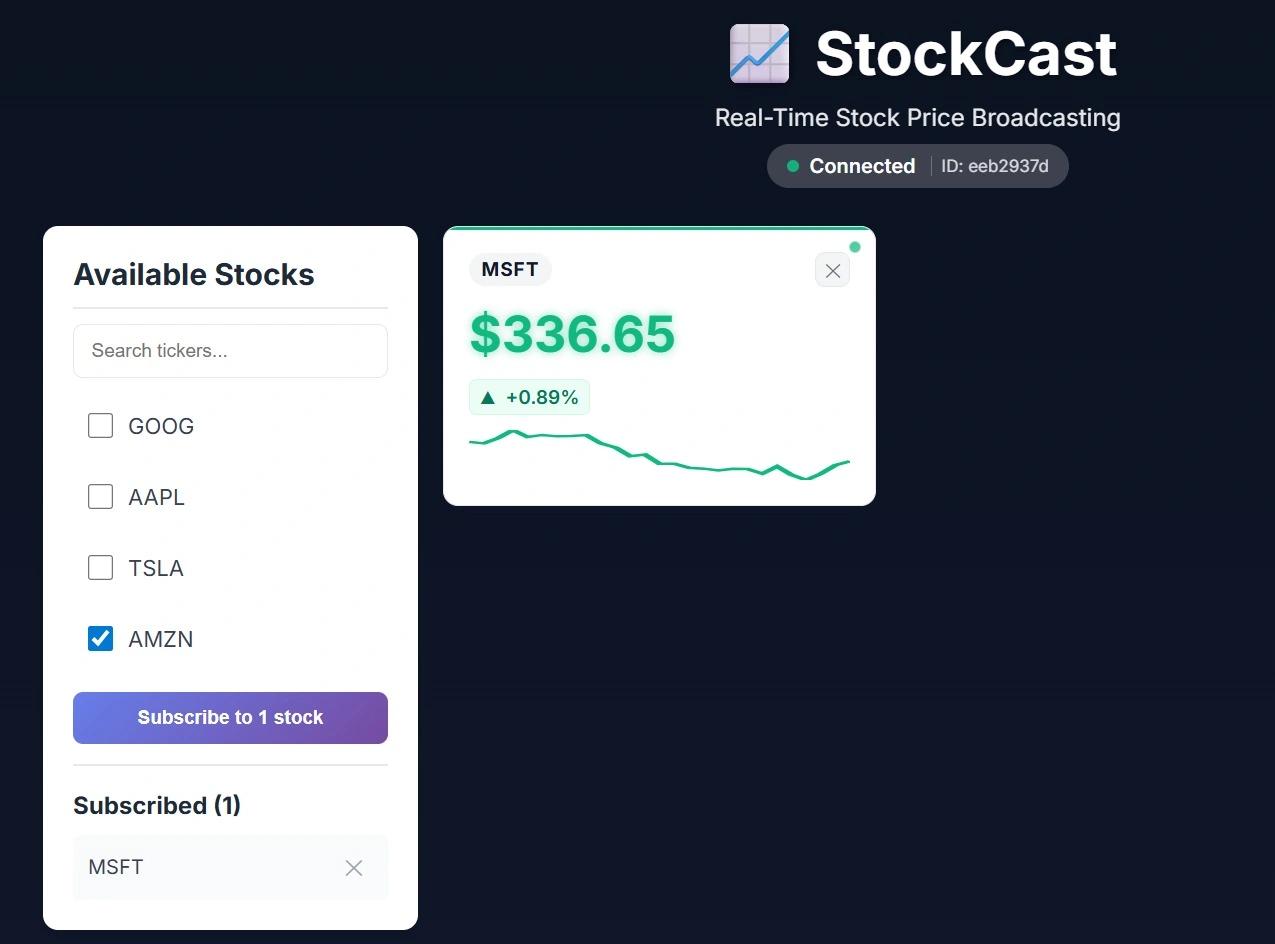Click the session ID eeb2937d text
The width and height of the screenshot is (1275, 944).
click(x=995, y=166)
